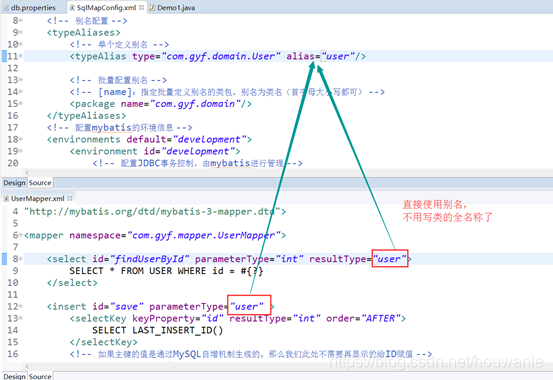Image resolution: width=553 pixels, height=380 pixels.
Task: Click the </selectKey> closing tag
Action: click(x=103, y=342)
